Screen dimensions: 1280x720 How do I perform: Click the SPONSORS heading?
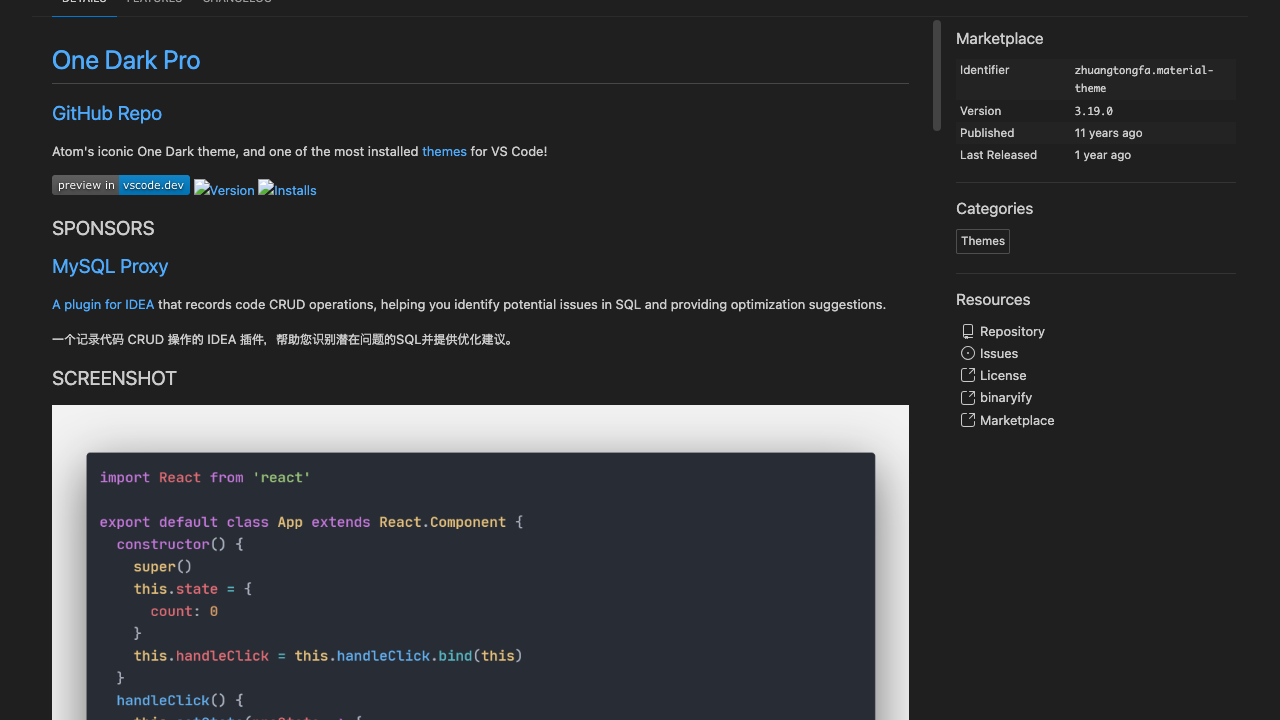[103, 228]
